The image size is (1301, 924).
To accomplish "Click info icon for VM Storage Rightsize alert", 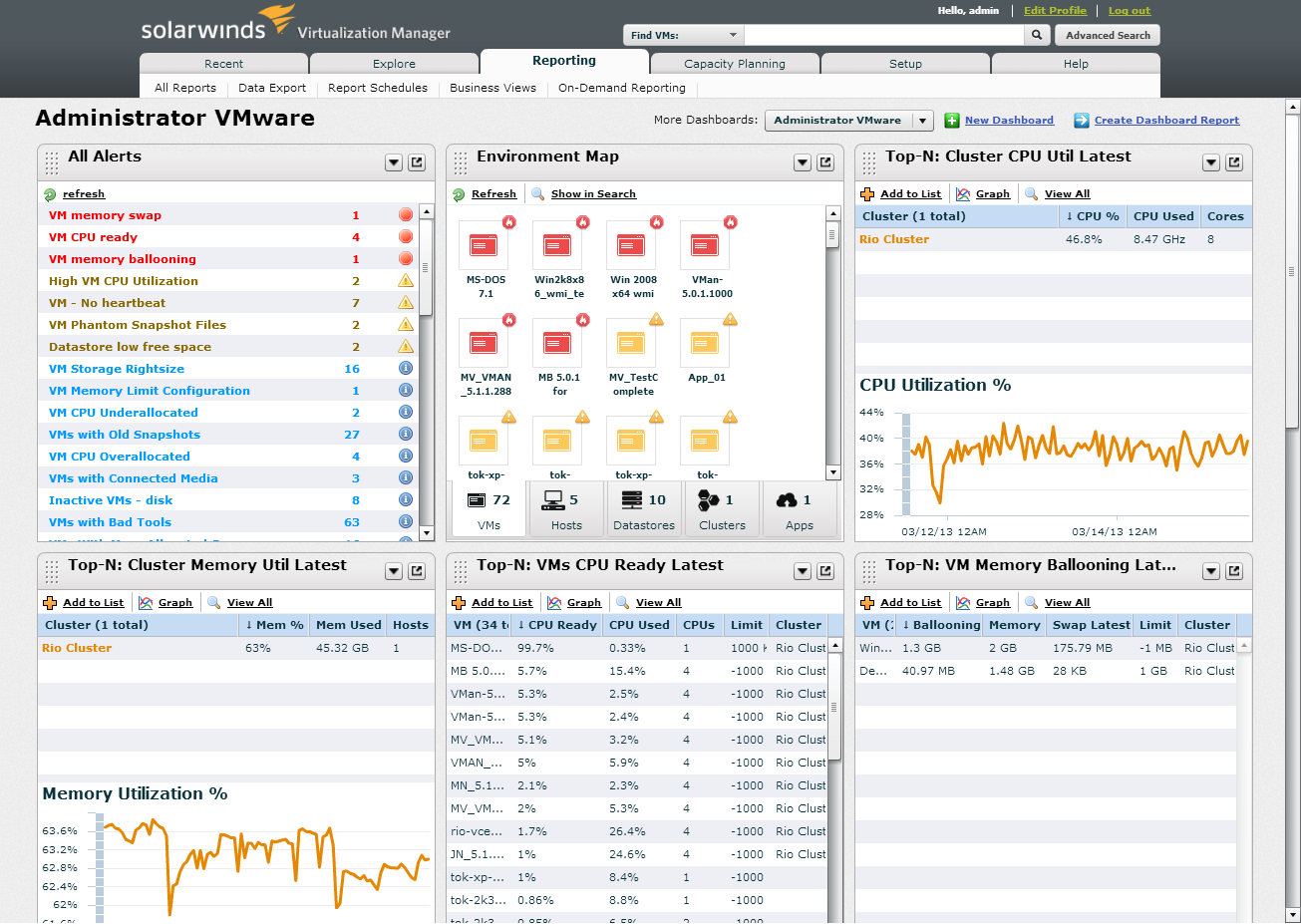I will click(x=406, y=369).
